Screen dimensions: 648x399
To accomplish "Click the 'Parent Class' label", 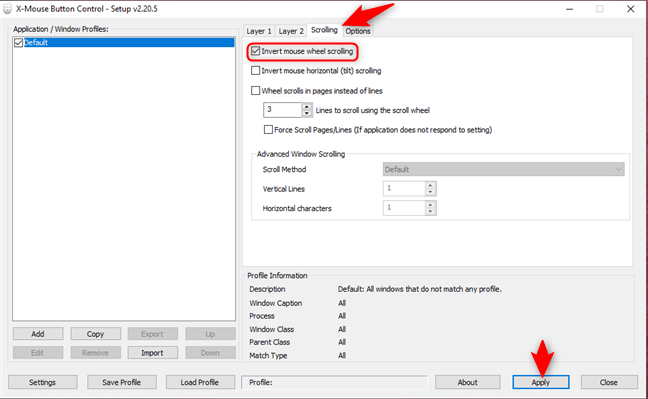I will point(269,342).
